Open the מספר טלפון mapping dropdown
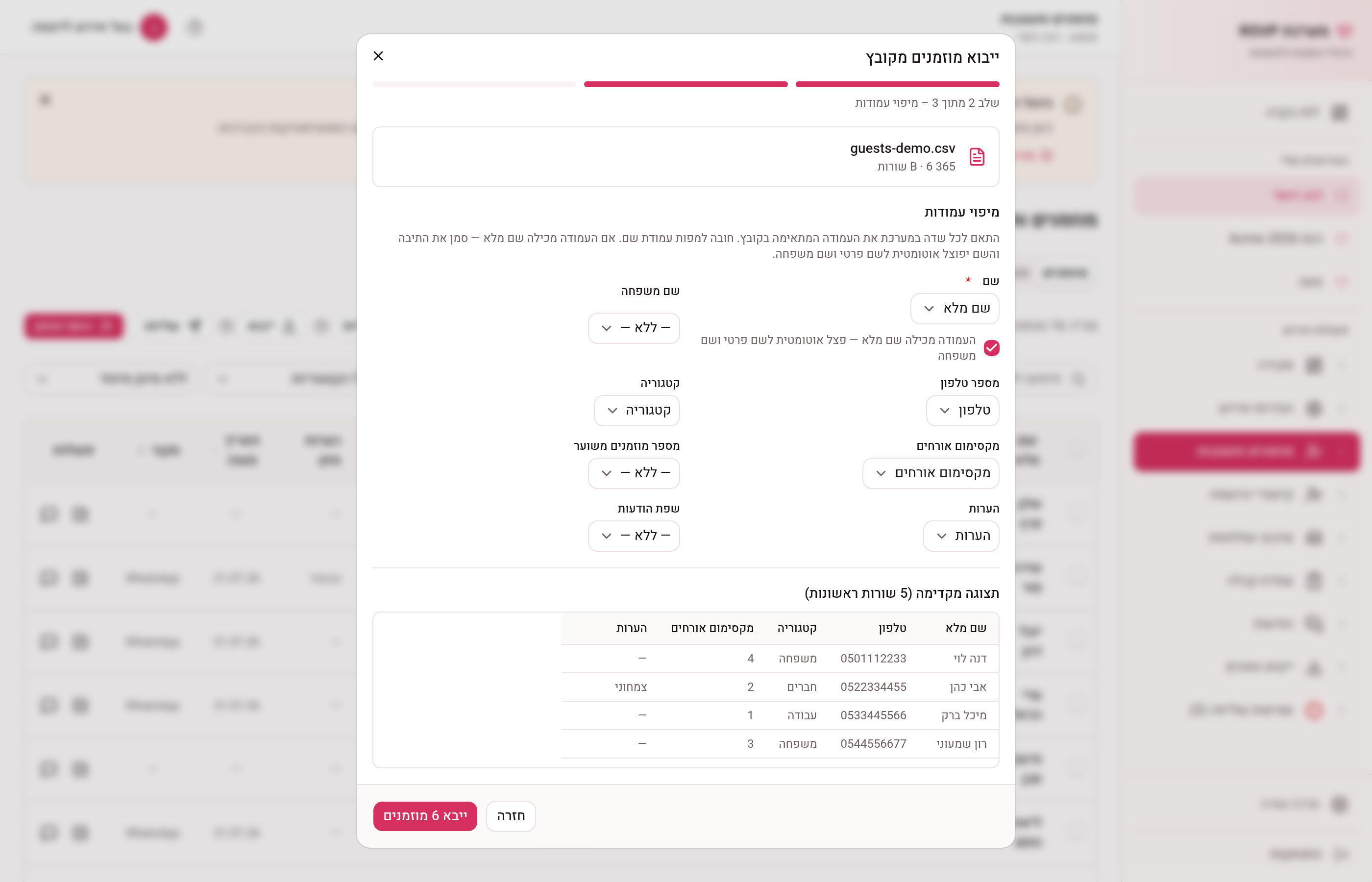The height and width of the screenshot is (882, 1372). point(962,410)
